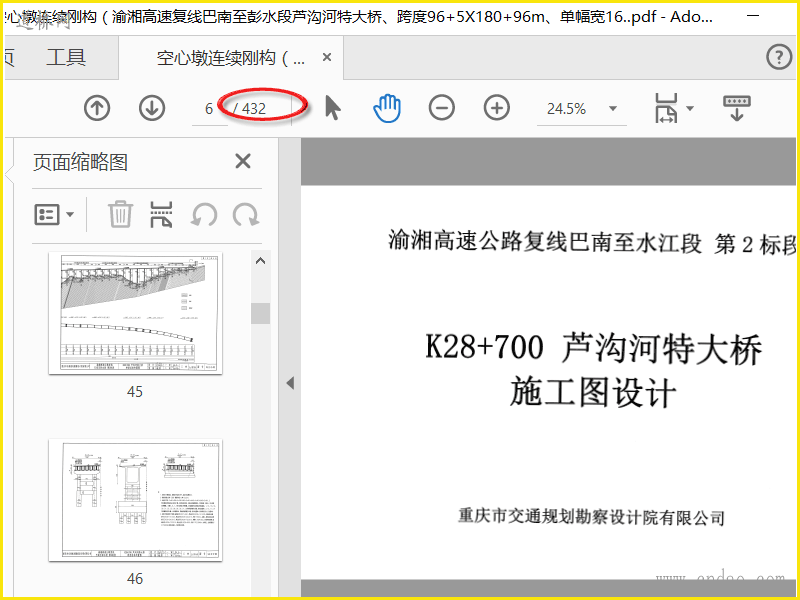Viewport: 800px width, 600px height.
Task: Click the zoom level field showing 24.5%
Action: (567, 109)
